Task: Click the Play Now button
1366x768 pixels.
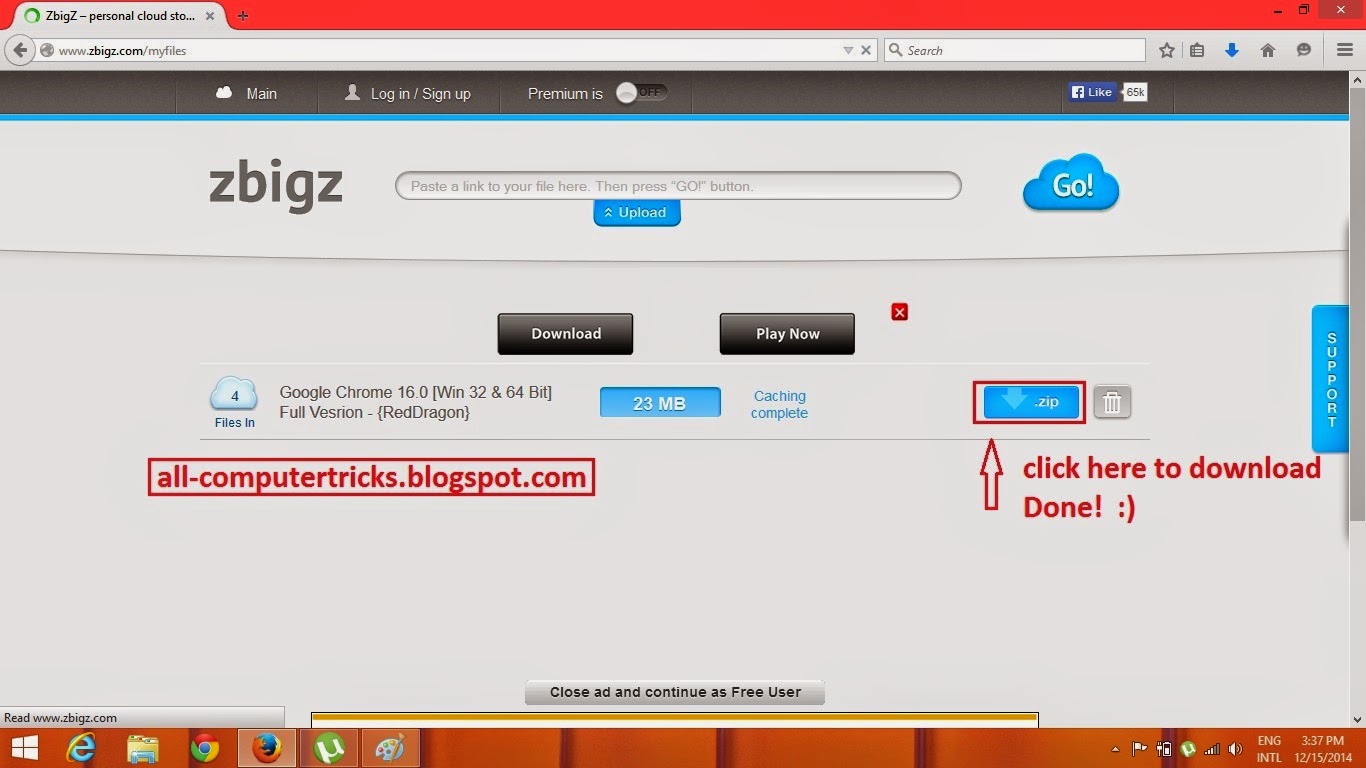Action: coord(787,334)
